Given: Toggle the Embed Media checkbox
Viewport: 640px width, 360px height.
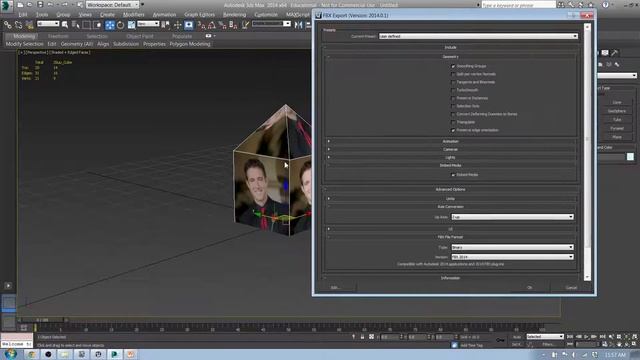Looking at the screenshot, I should pos(453,175).
